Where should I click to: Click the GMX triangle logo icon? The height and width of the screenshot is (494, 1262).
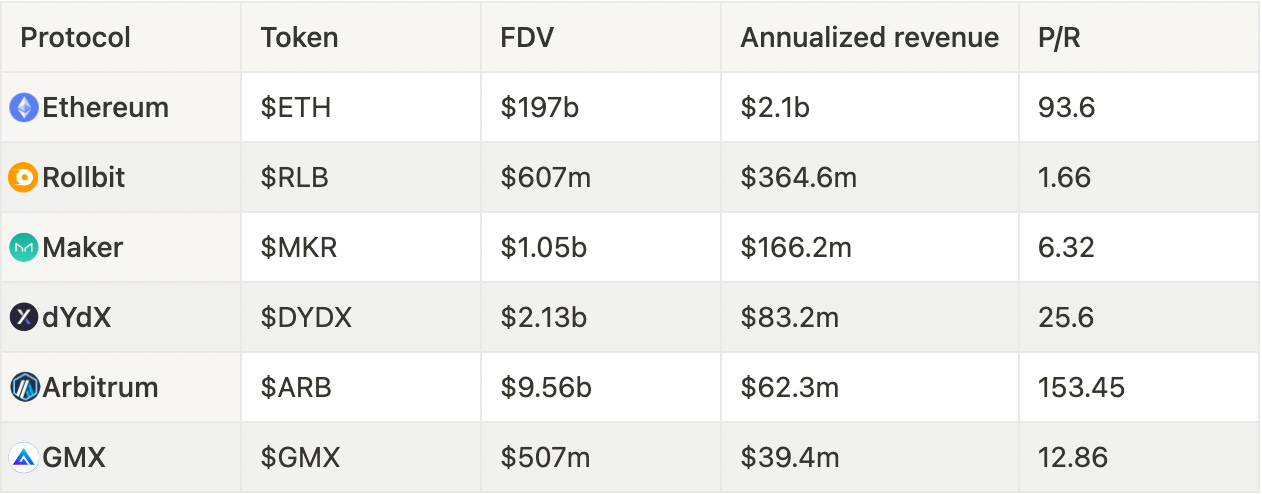[24, 457]
